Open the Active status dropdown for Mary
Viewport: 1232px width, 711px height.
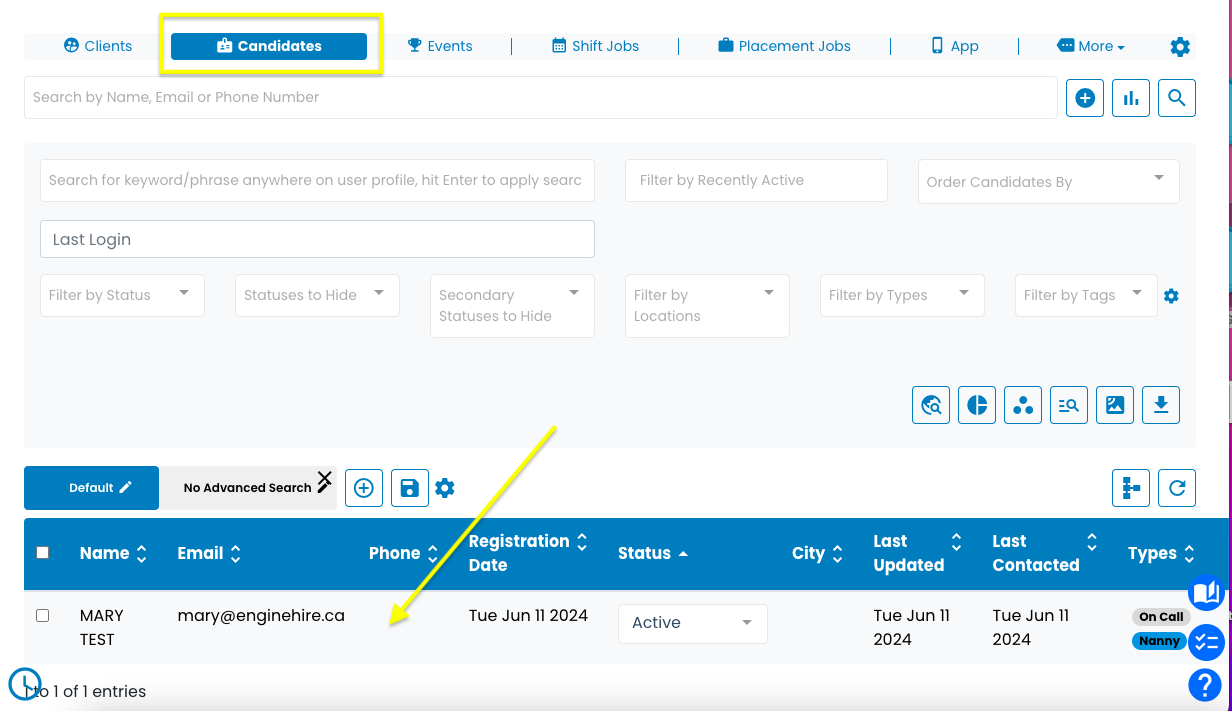[693, 623]
